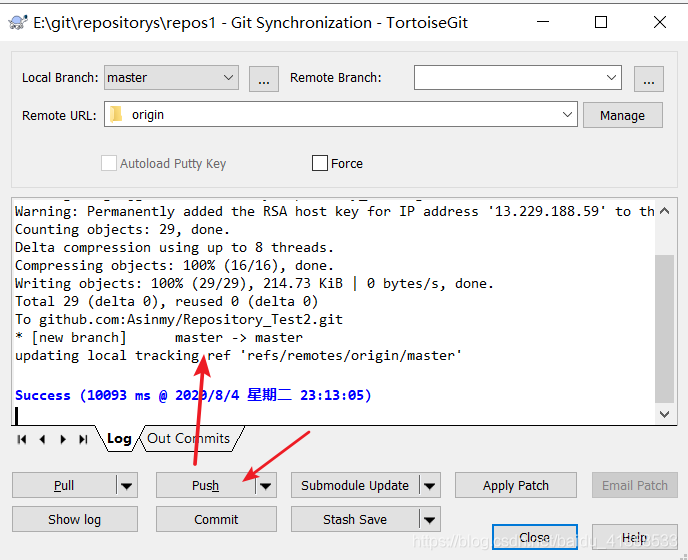This screenshot has height=560, width=688.
Task: Open the Stash Save dropdown arrow
Action: 430,520
